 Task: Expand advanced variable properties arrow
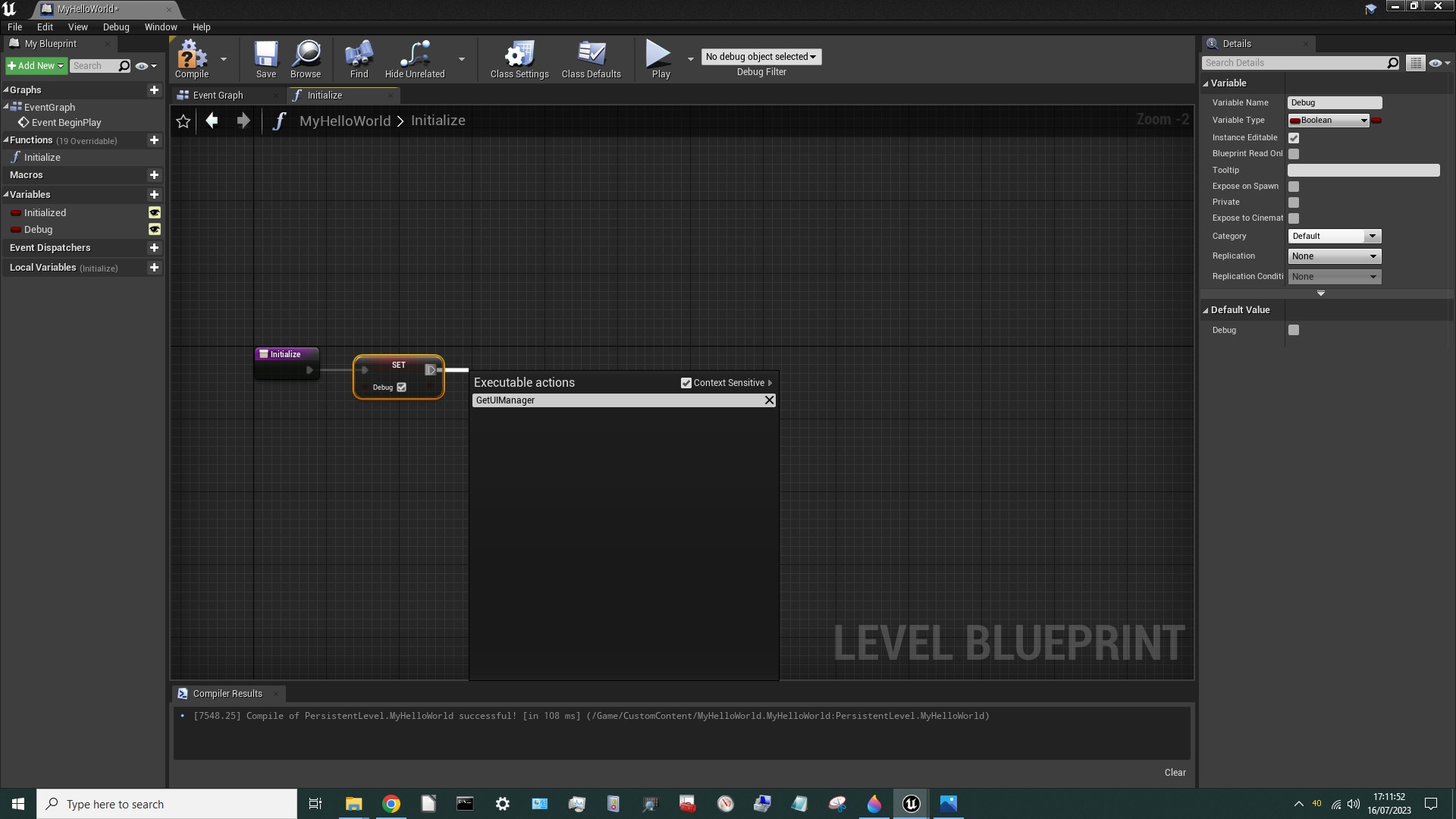click(1321, 293)
